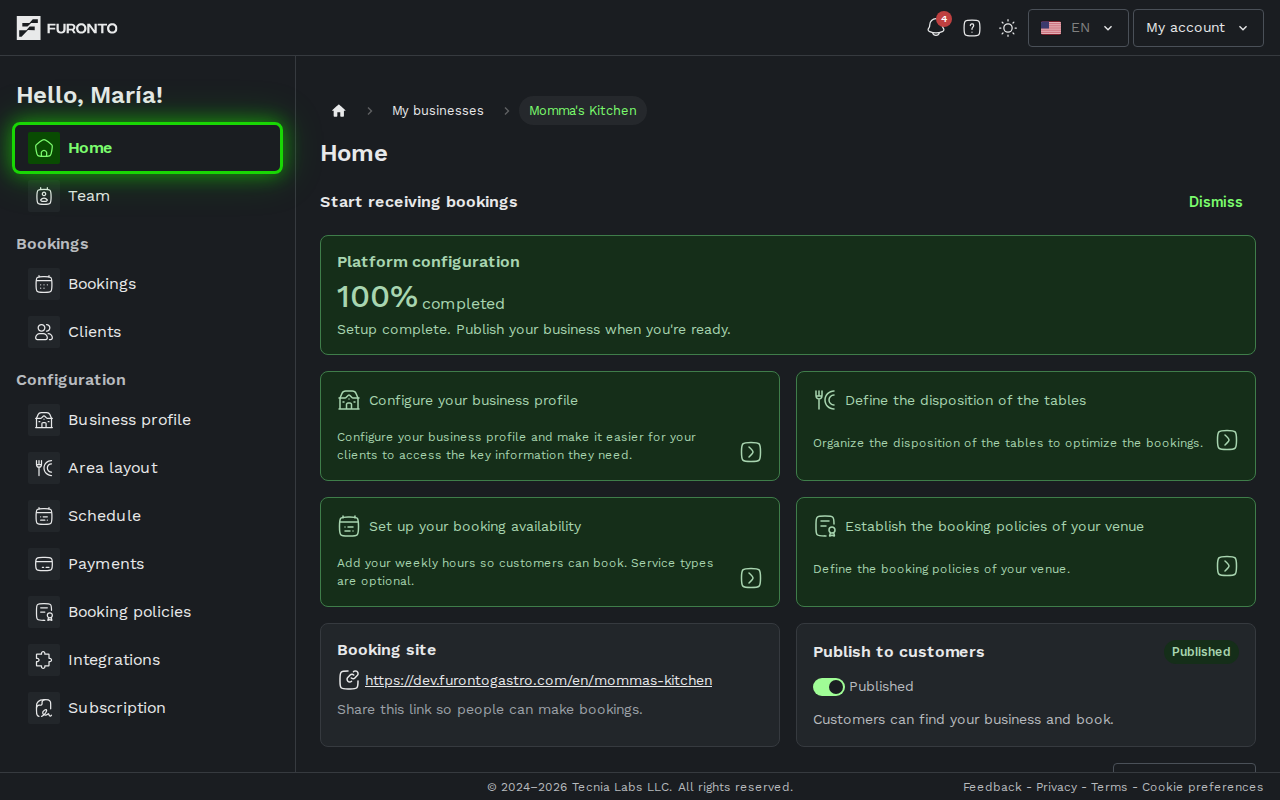Click the Booking policies sidebar icon
This screenshot has height=800, width=1280.
44,612
